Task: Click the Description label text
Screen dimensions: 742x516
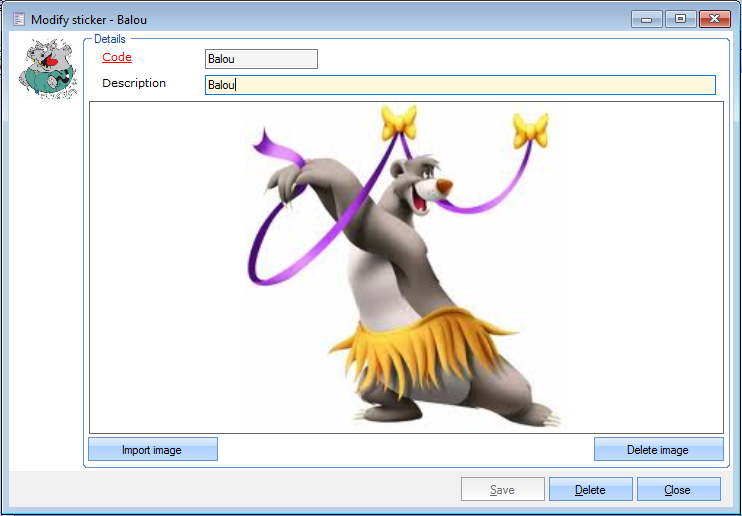Action: [x=134, y=83]
